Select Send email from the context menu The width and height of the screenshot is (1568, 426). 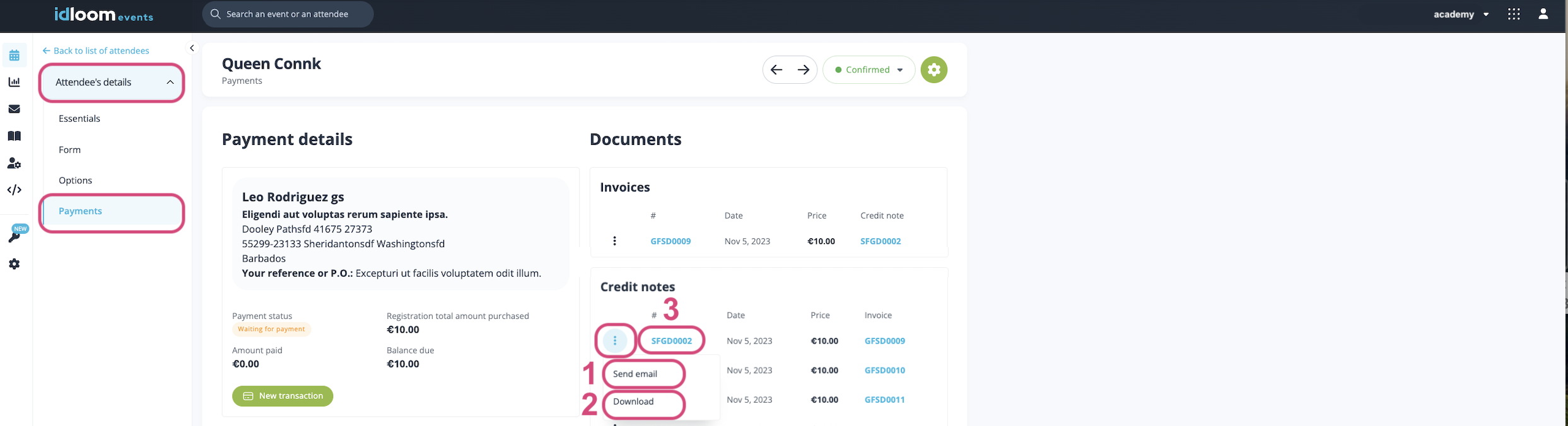[635, 374]
